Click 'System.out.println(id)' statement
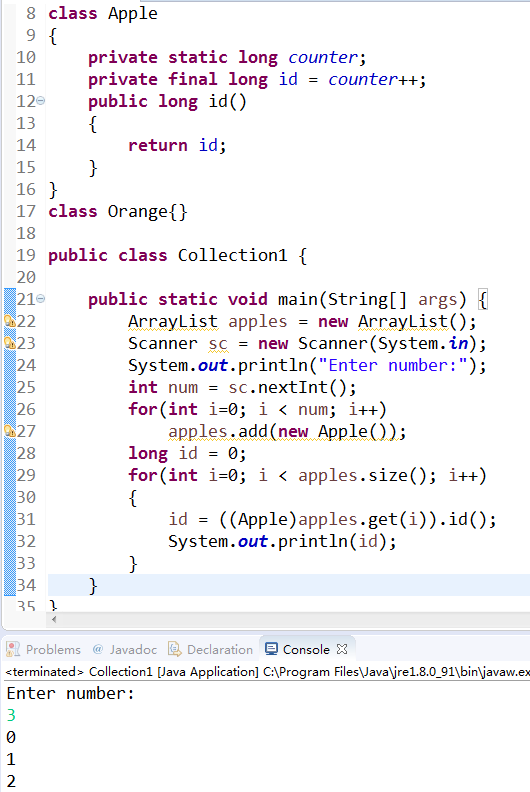530x792 pixels. tap(282, 541)
